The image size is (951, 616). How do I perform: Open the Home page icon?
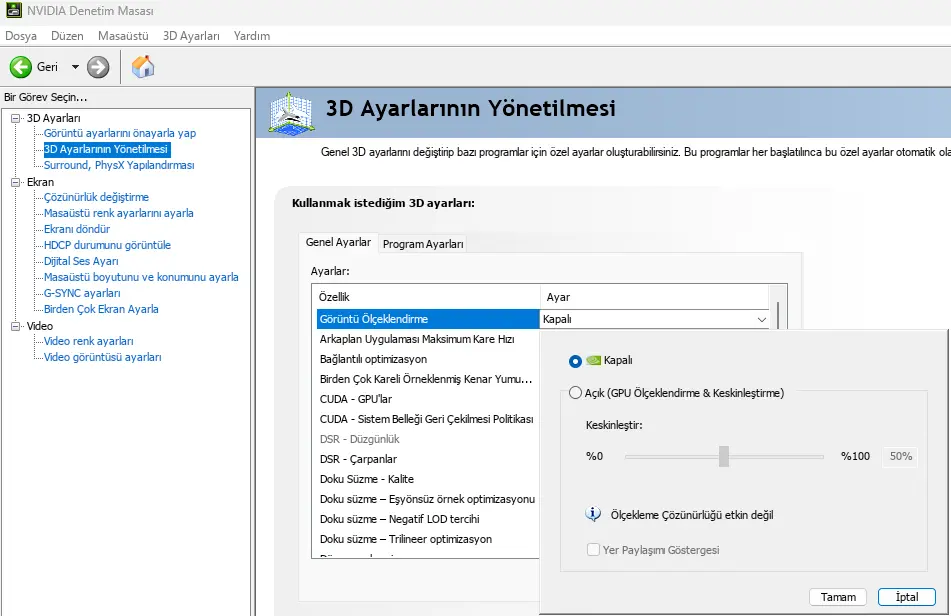coord(143,67)
